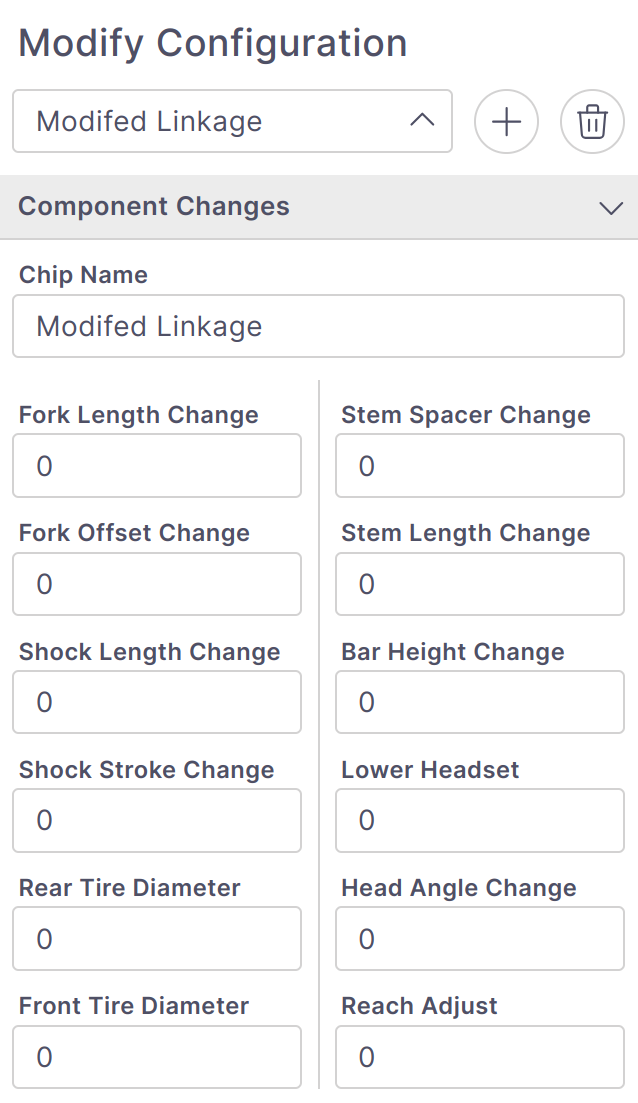This screenshot has width=638, height=1103.
Task: Select the Fork Length Change input
Action: point(157,466)
